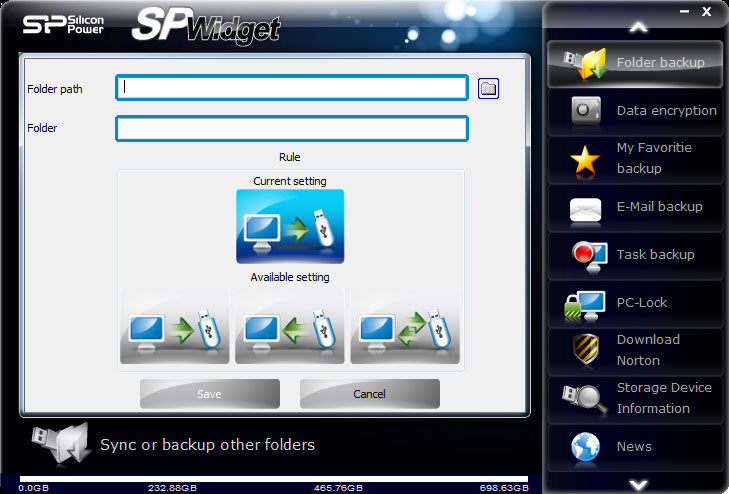Open Task backup label
Screen dimensions: 729x494
click(x=656, y=254)
